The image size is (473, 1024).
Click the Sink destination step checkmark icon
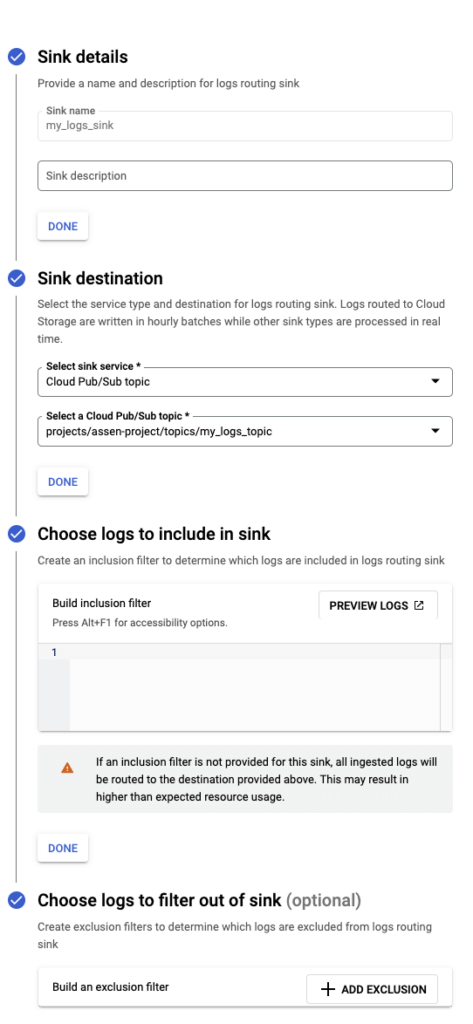(16, 278)
